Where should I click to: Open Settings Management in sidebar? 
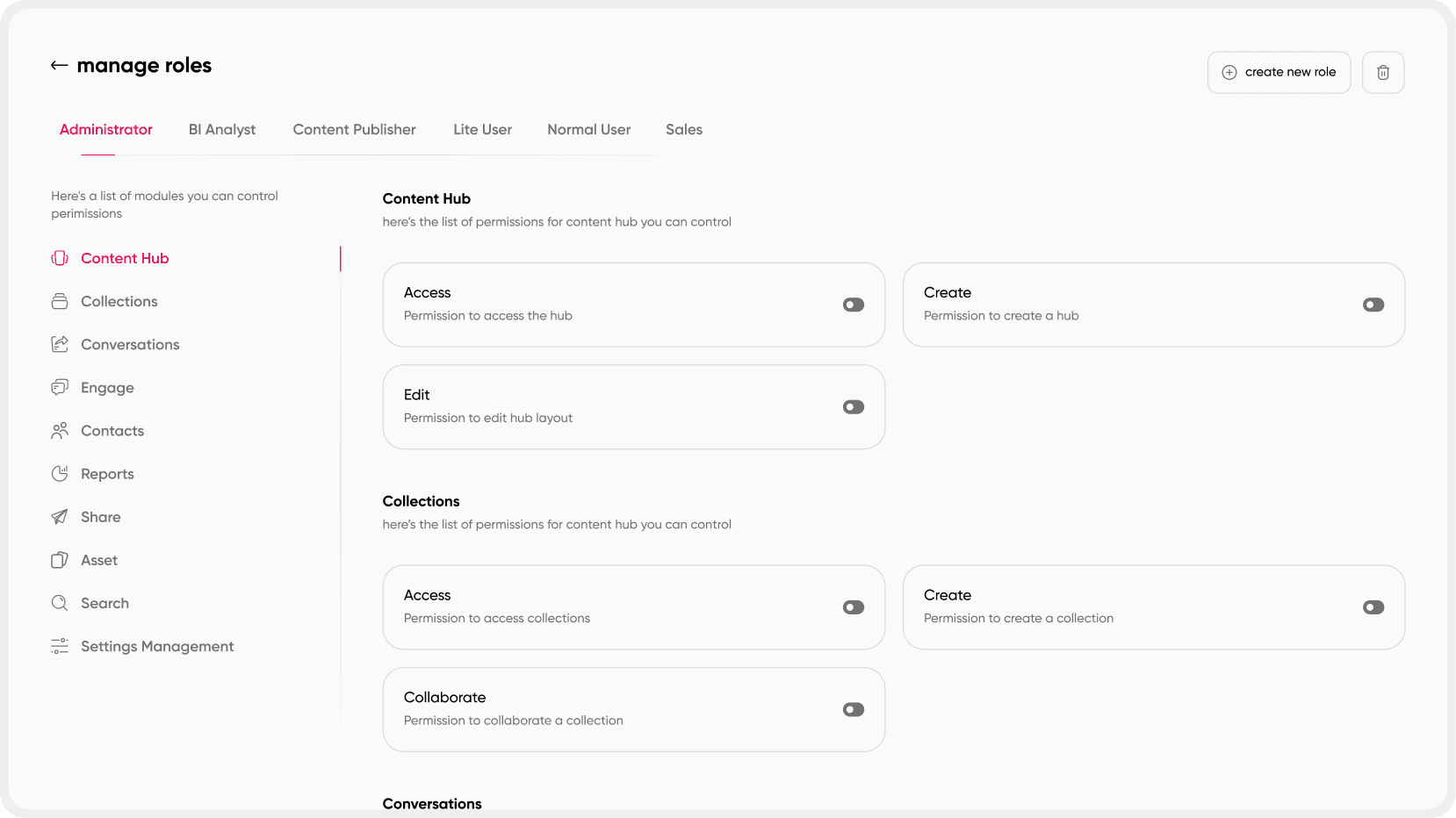[x=157, y=647]
